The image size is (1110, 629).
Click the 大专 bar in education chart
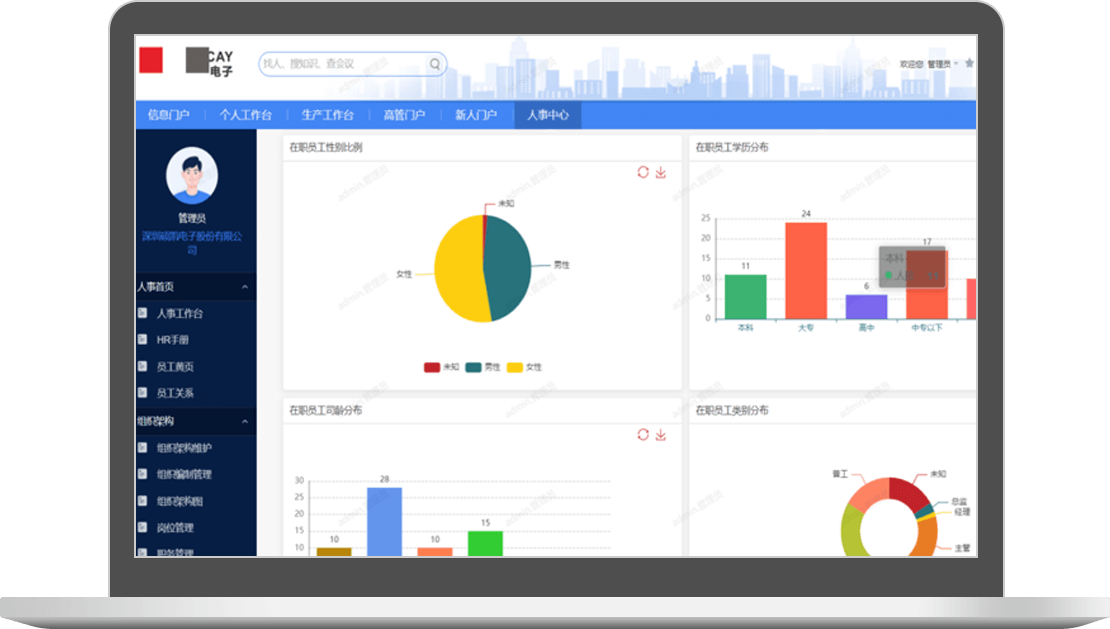point(805,270)
